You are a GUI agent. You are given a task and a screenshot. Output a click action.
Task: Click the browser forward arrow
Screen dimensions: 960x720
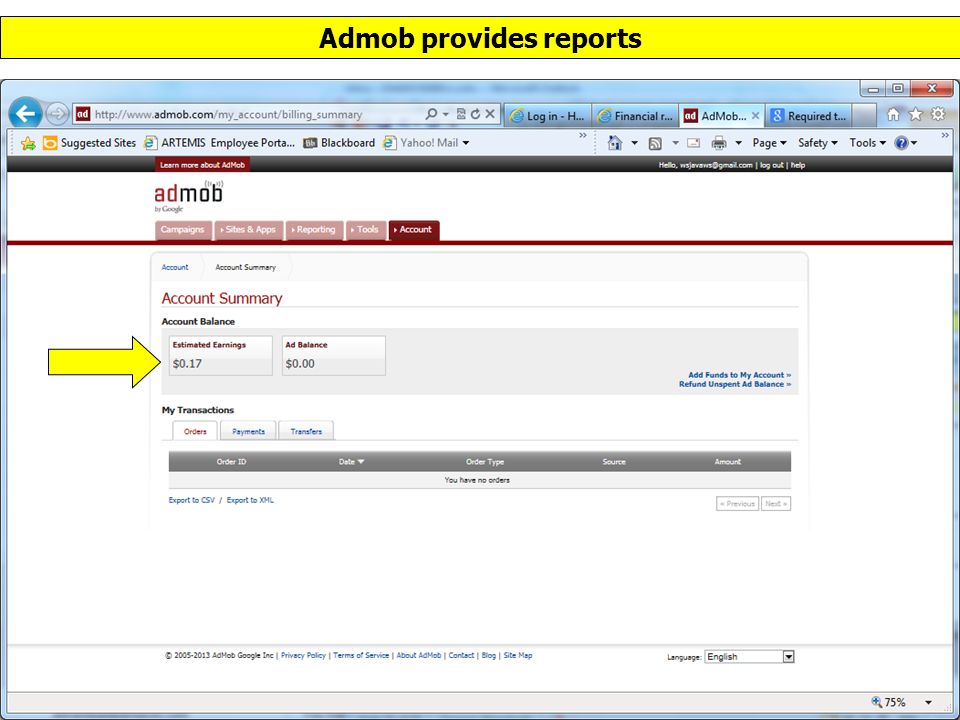click(x=57, y=114)
